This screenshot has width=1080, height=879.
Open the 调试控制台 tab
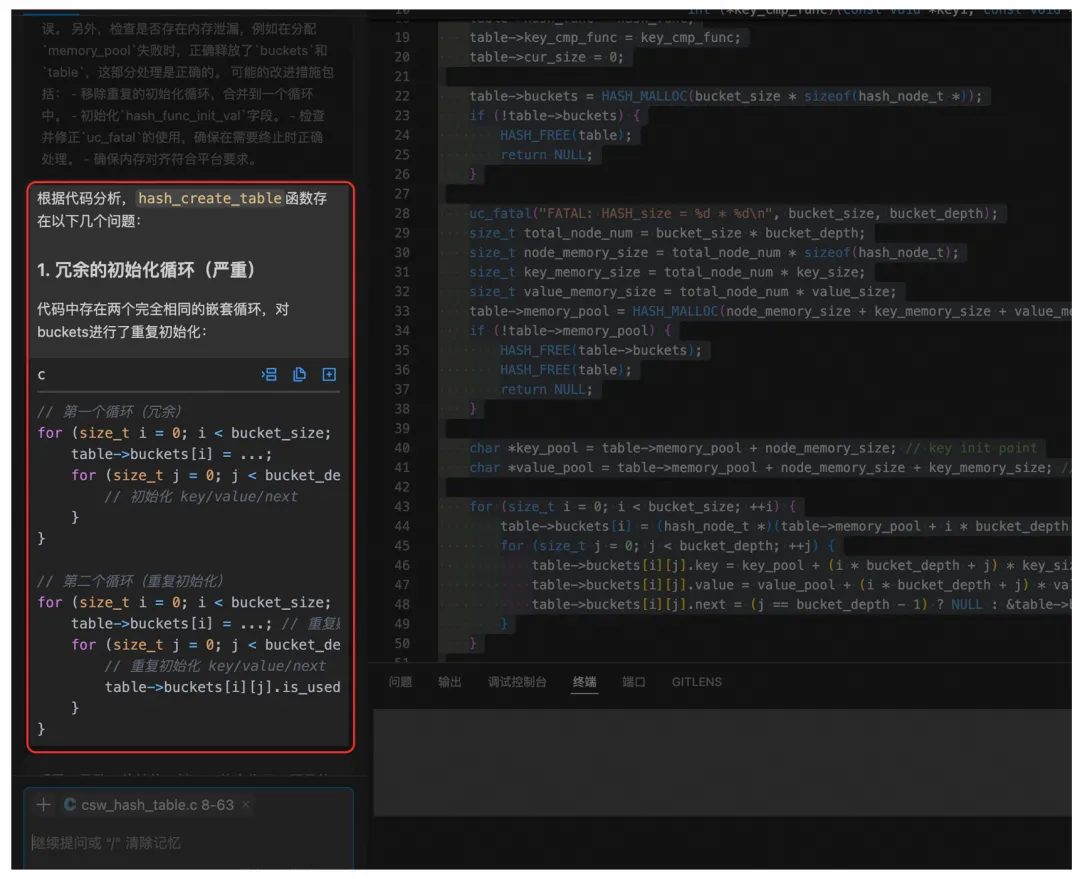(517, 682)
